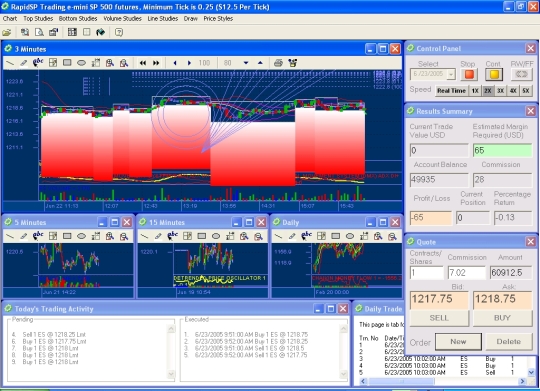This screenshot has height=391, width=540.
Task: Click the Bid price 1217.75 box
Action: (439, 300)
